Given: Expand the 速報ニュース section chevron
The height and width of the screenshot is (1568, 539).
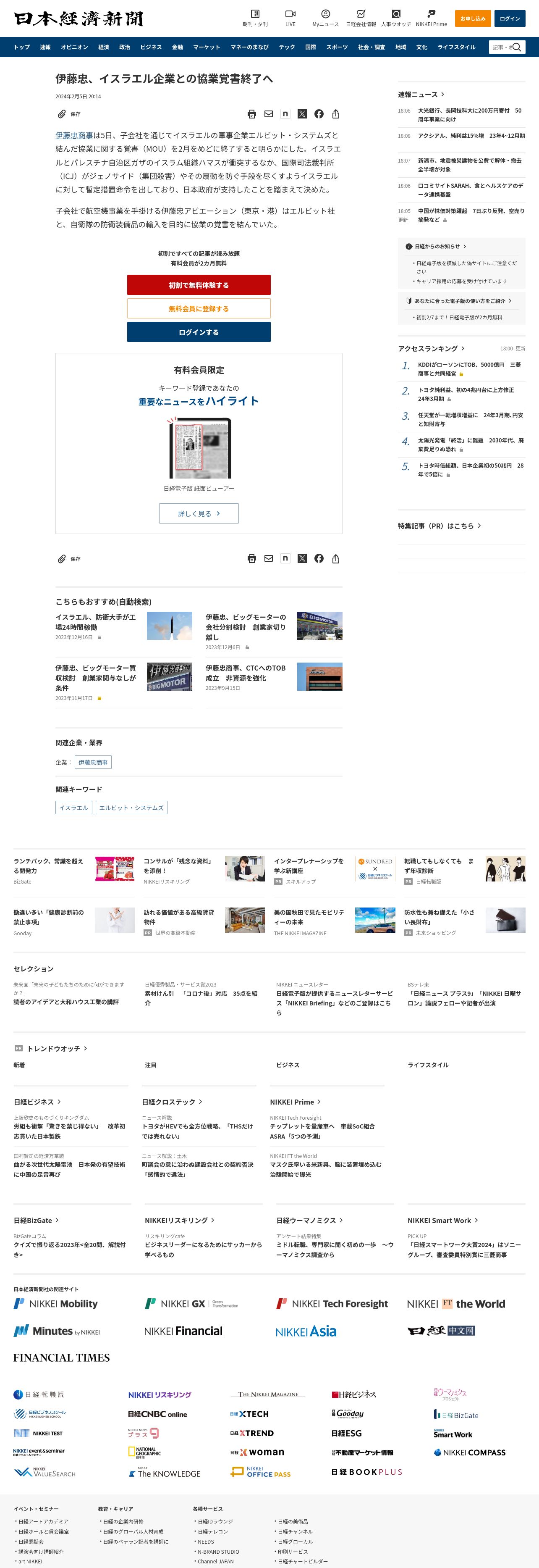Looking at the screenshot, I should tap(443, 95).
